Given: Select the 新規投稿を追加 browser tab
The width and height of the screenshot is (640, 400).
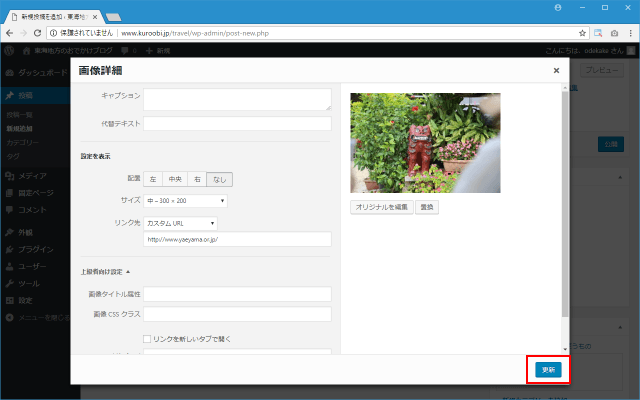Looking at the screenshot, I should tap(53, 17).
